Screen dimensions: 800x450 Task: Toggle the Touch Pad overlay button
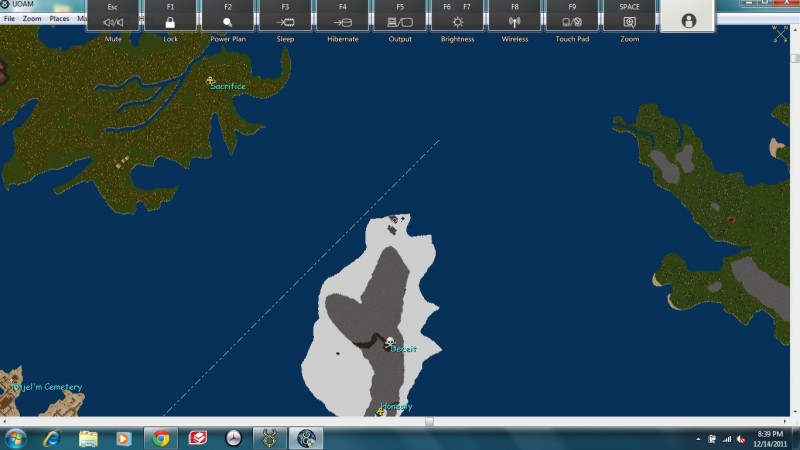(x=572, y=21)
